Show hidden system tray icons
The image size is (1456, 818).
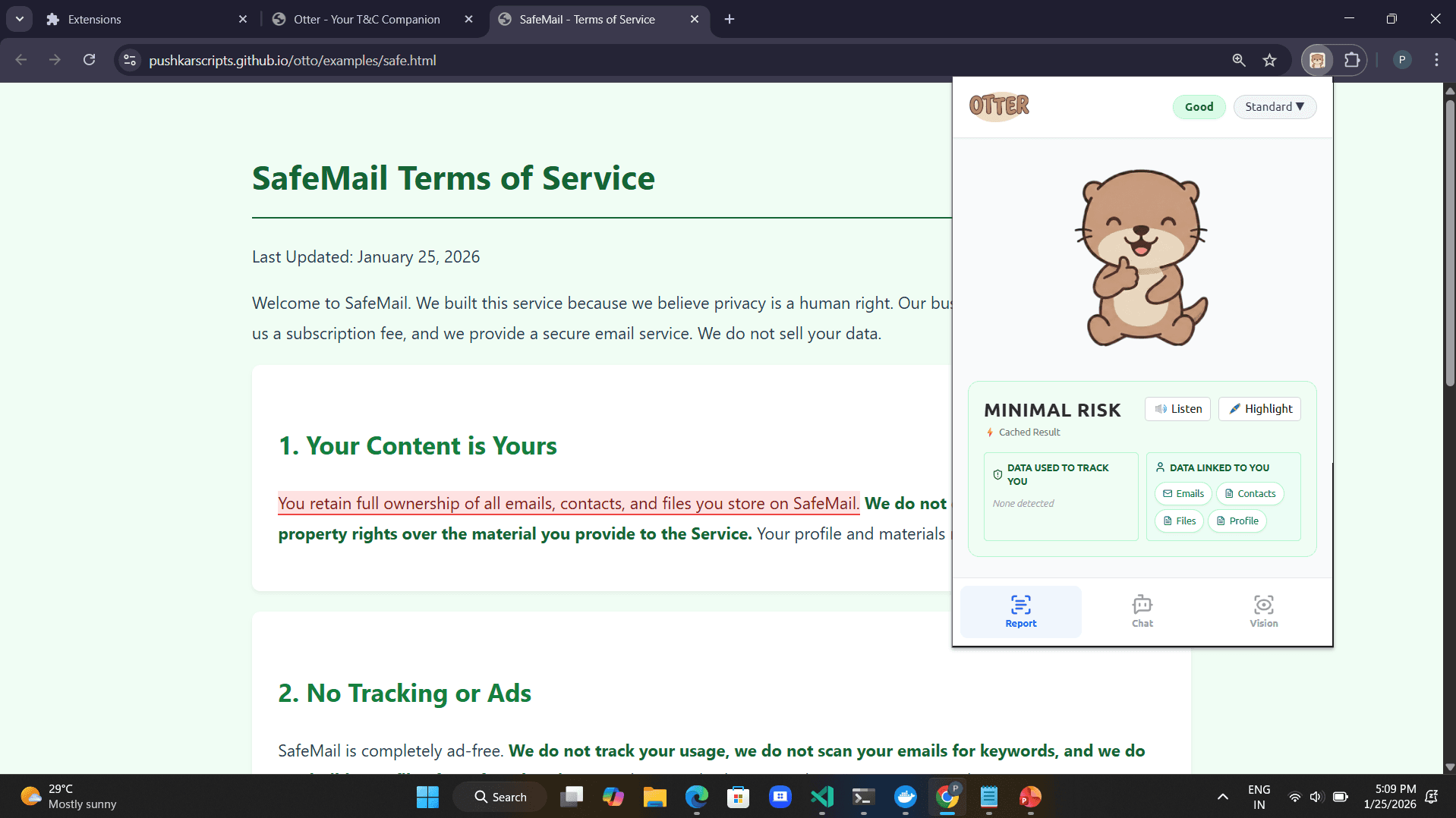[x=1222, y=797]
